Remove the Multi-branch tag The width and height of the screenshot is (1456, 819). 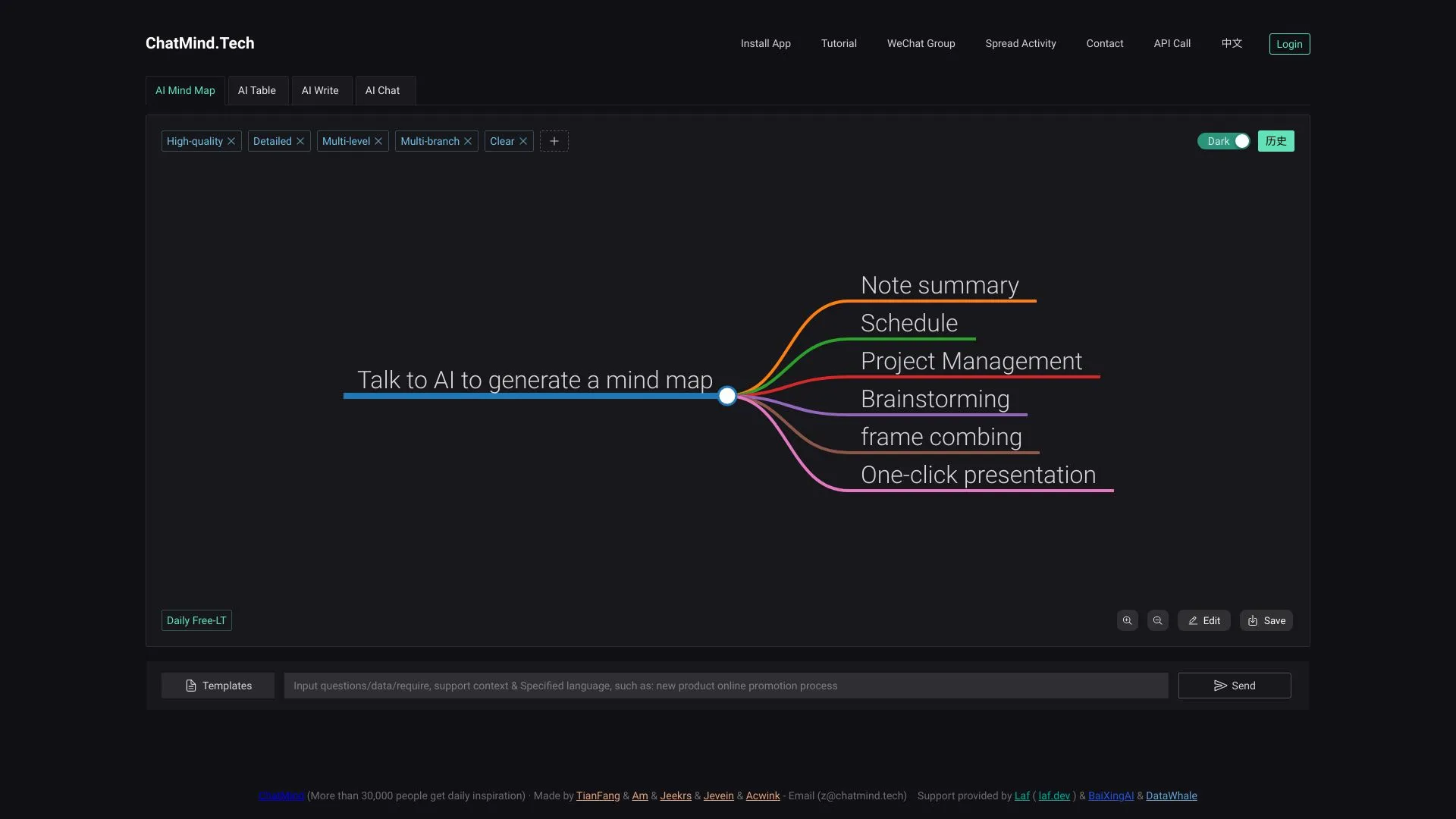[468, 141]
